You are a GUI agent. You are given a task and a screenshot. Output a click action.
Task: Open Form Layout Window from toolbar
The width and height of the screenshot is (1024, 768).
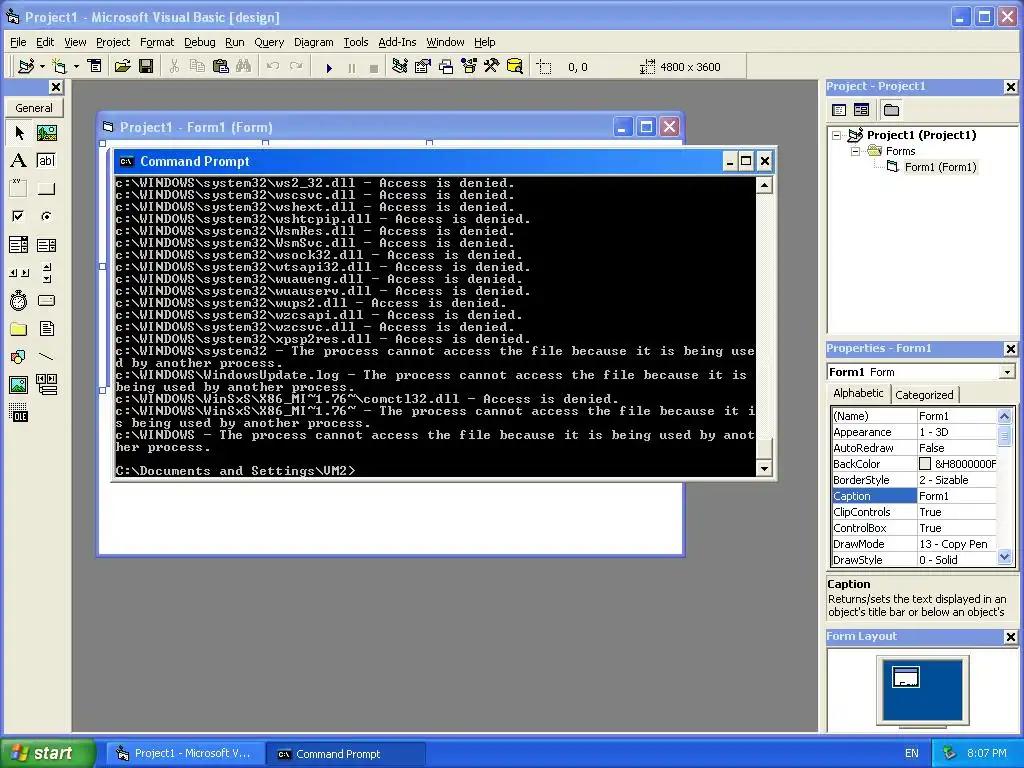[446, 67]
